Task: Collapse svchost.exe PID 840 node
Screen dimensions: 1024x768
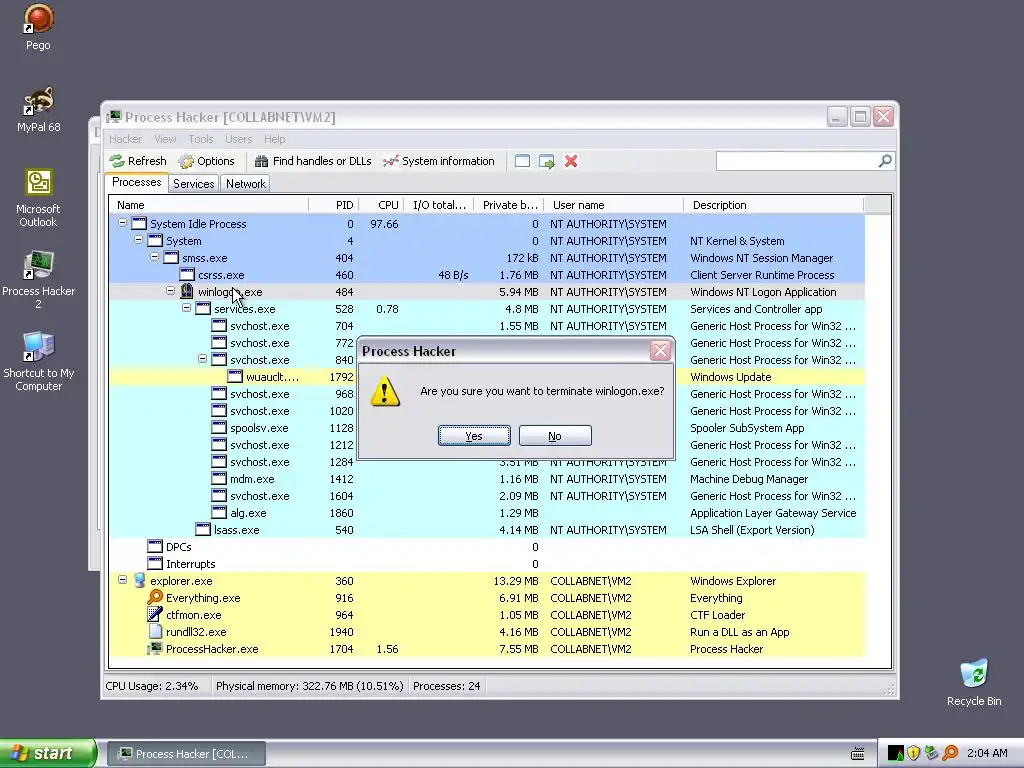Action: [x=202, y=359]
